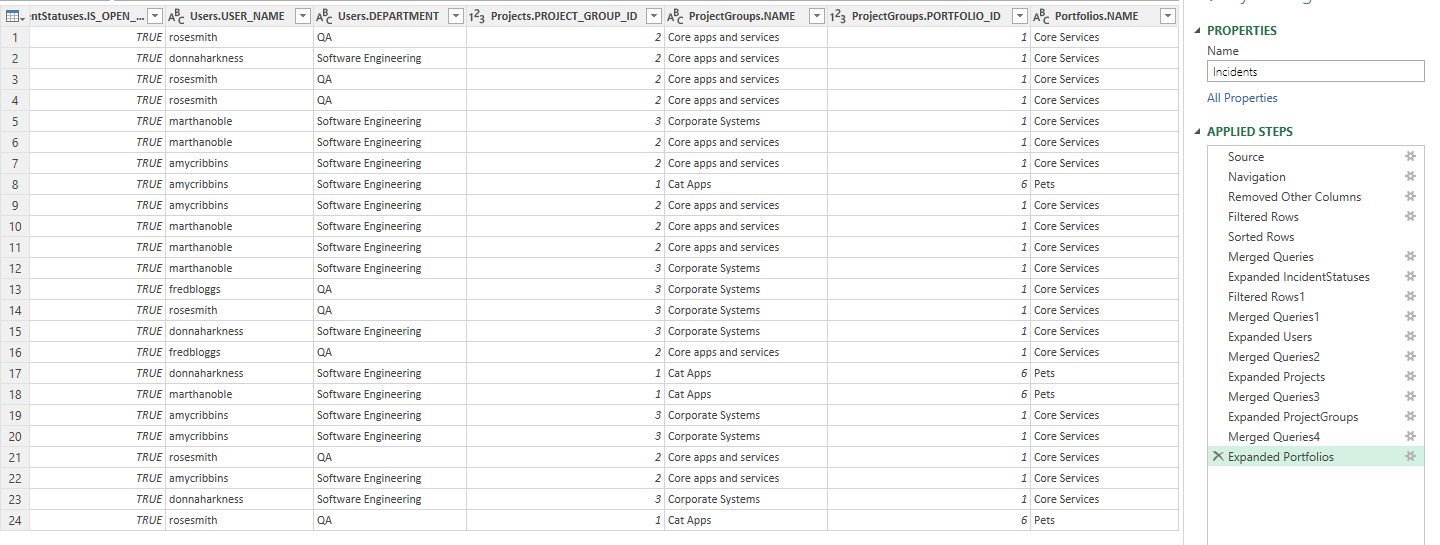Collapse the PROPERTIES section

[x=1199, y=31]
